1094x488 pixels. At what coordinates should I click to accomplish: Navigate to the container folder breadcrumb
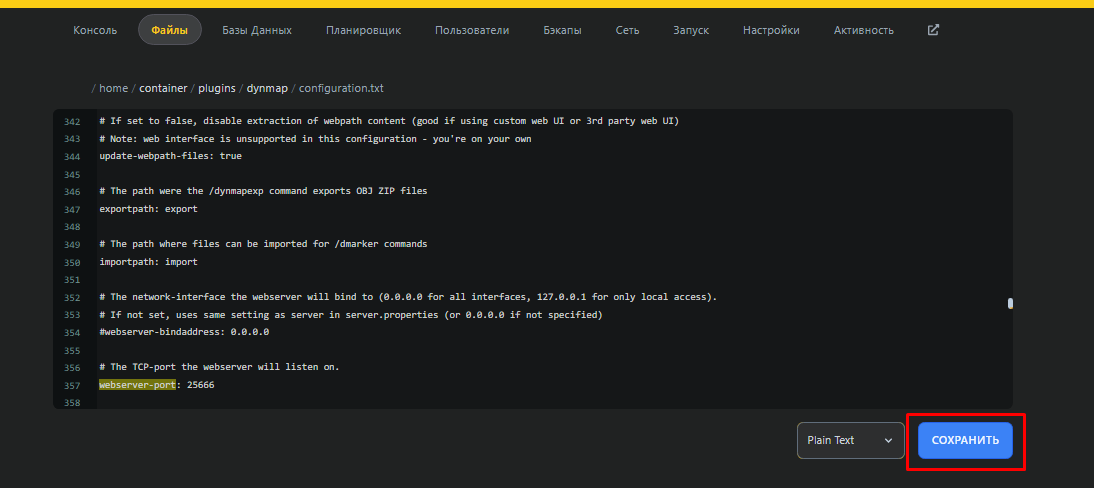[x=163, y=88]
